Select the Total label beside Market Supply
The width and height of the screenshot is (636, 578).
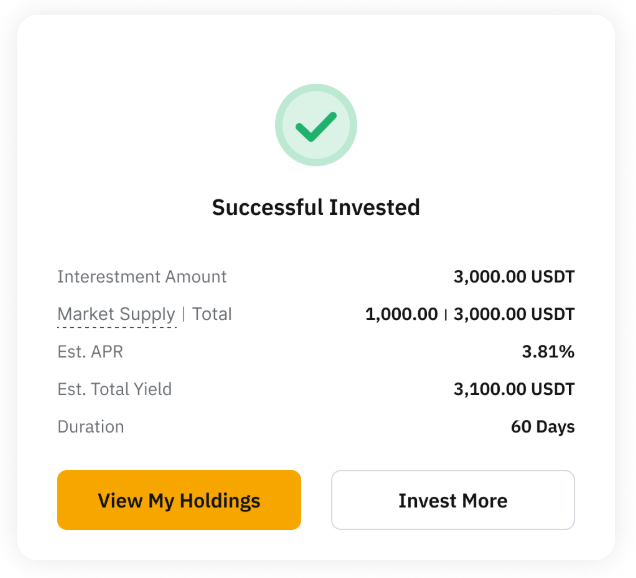pyautogui.click(x=212, y=314)
